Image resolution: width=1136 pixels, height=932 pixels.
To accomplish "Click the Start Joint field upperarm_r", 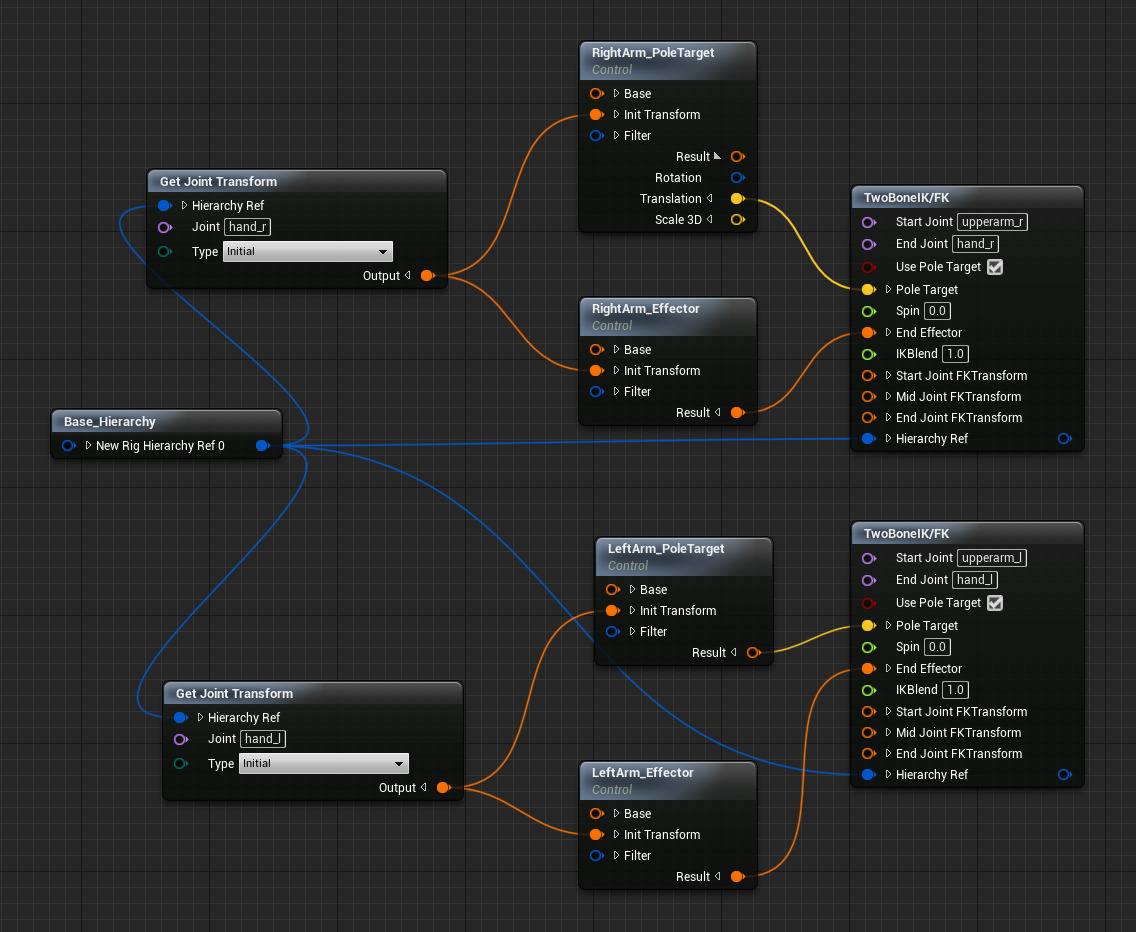I will (992, 222).
